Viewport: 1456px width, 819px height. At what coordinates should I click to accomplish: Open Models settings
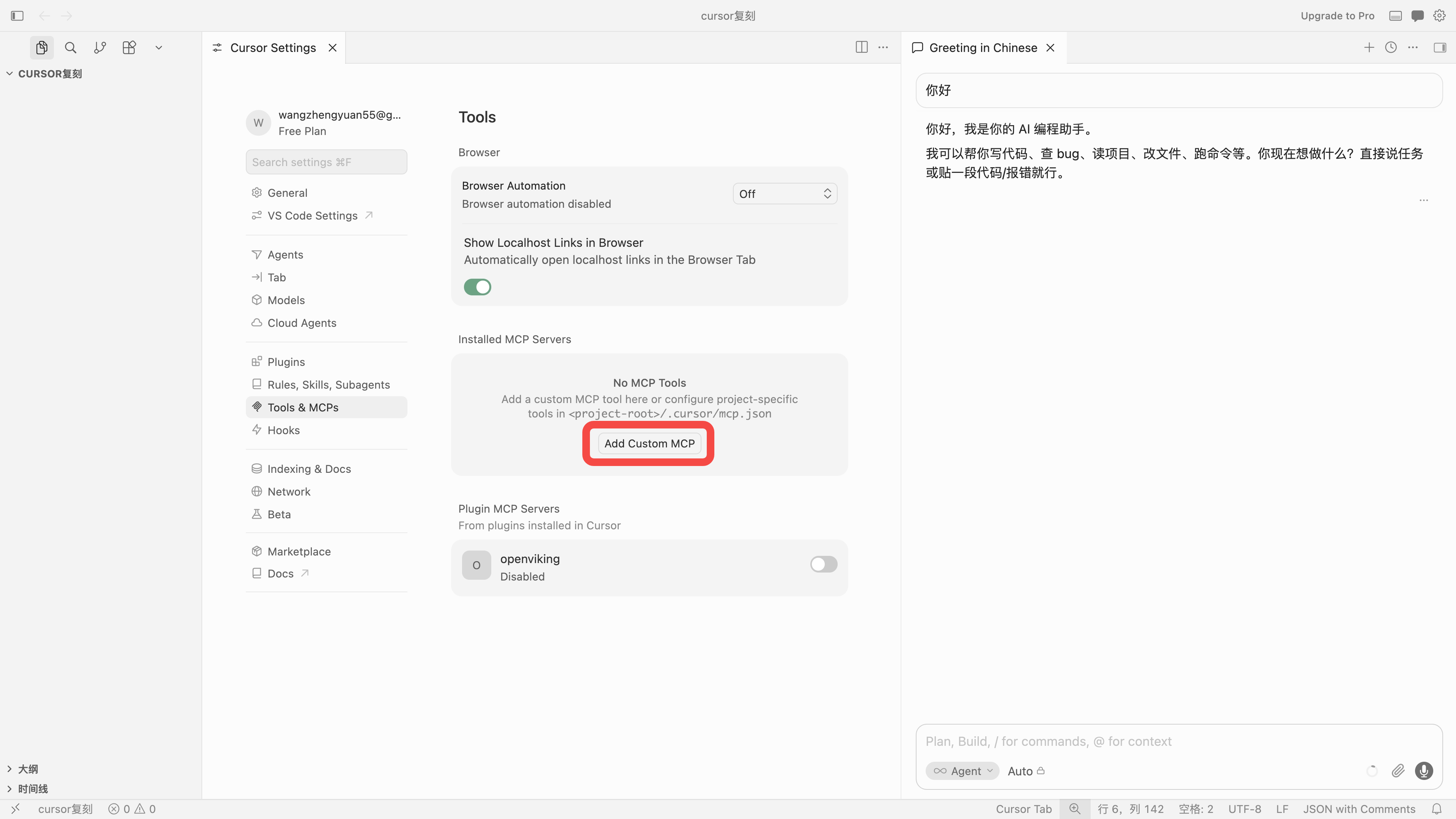pyautogui.click(x=326, y=300)
